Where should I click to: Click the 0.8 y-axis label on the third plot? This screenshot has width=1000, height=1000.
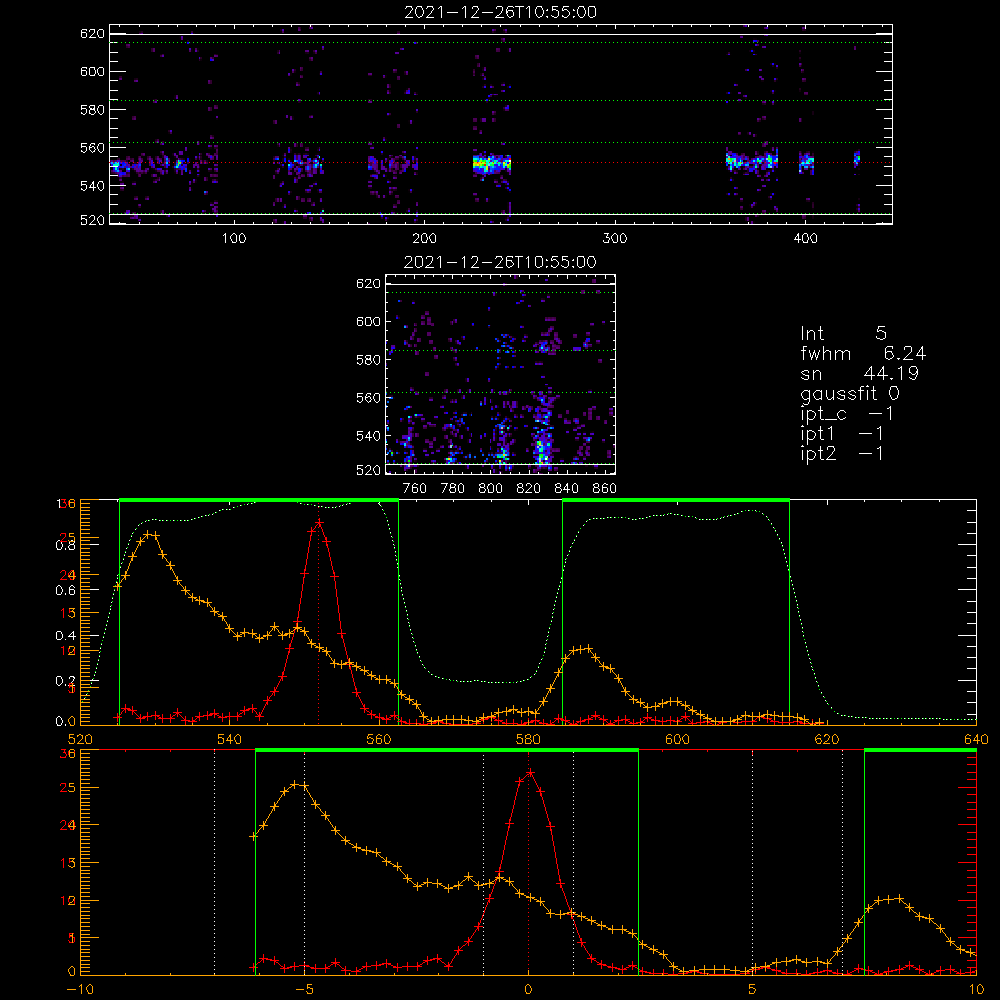coord(65,545)
